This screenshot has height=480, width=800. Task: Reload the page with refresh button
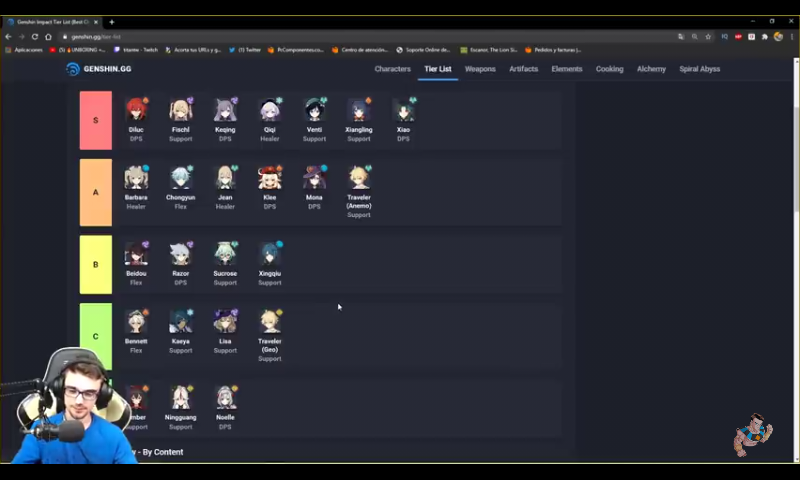(35, 37)
